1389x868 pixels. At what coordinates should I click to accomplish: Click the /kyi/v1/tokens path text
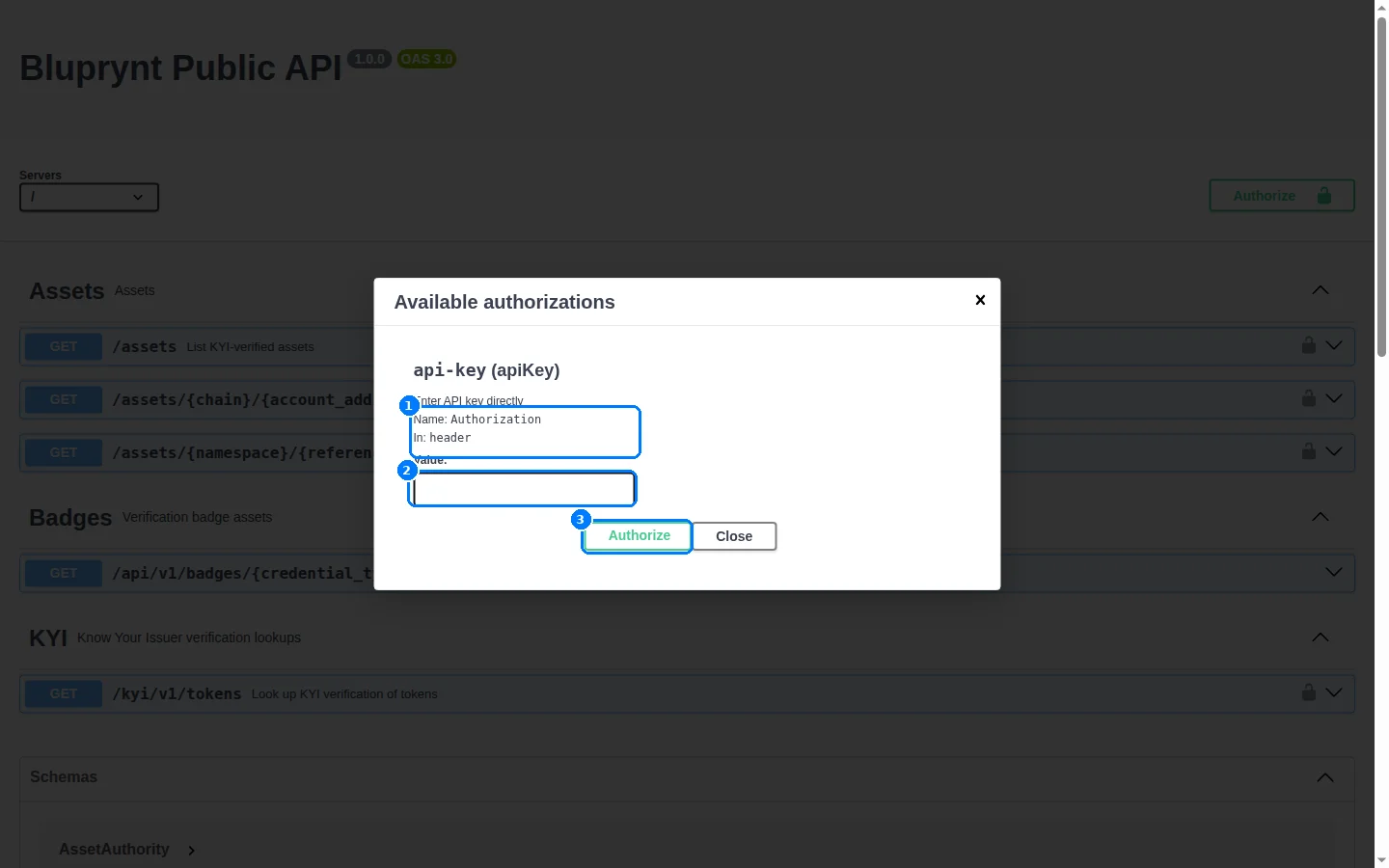click(177, 693)
